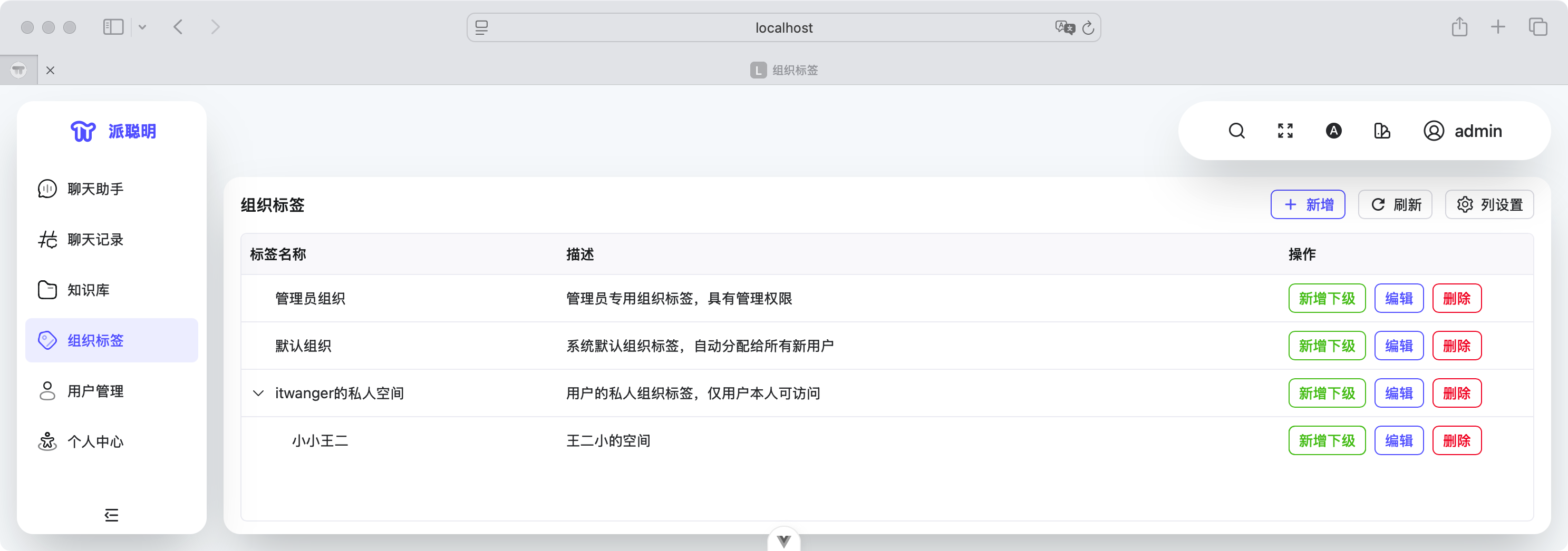The height and width of the screenshot is (551, 1568).
Task: Open the 列设置 gear settings
Action: click(x=1489, y=204)
